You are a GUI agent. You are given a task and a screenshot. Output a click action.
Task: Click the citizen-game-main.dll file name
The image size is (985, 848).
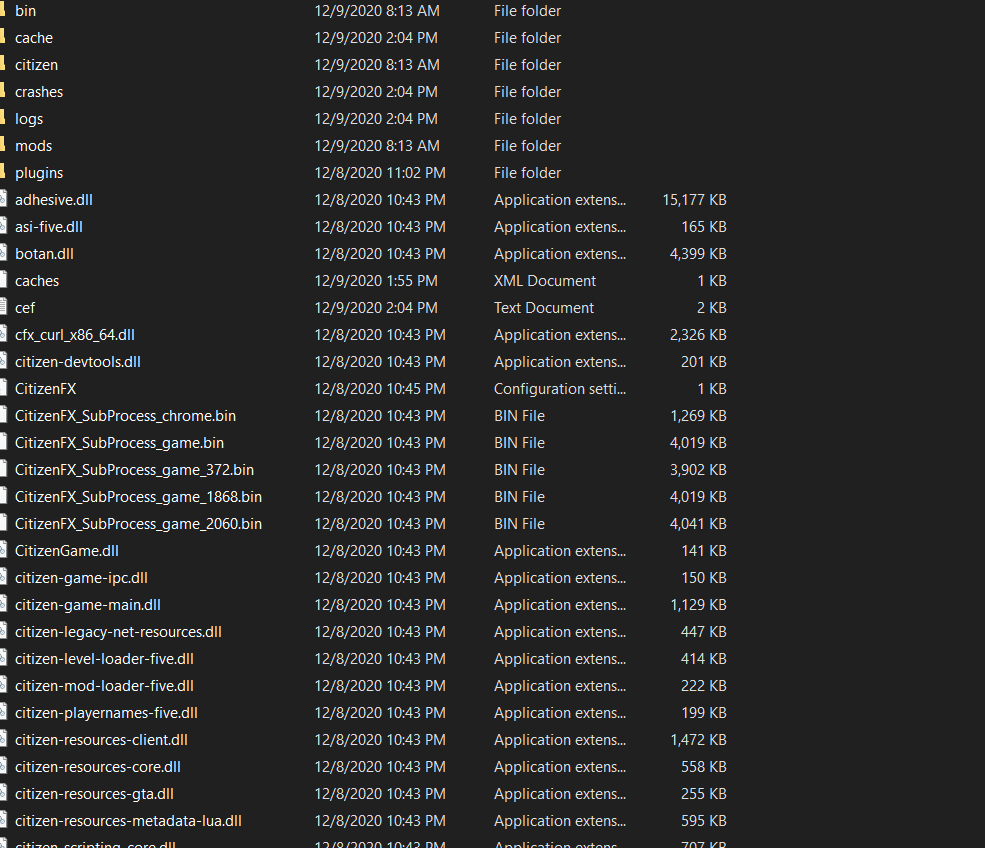[x=88, y=605]
